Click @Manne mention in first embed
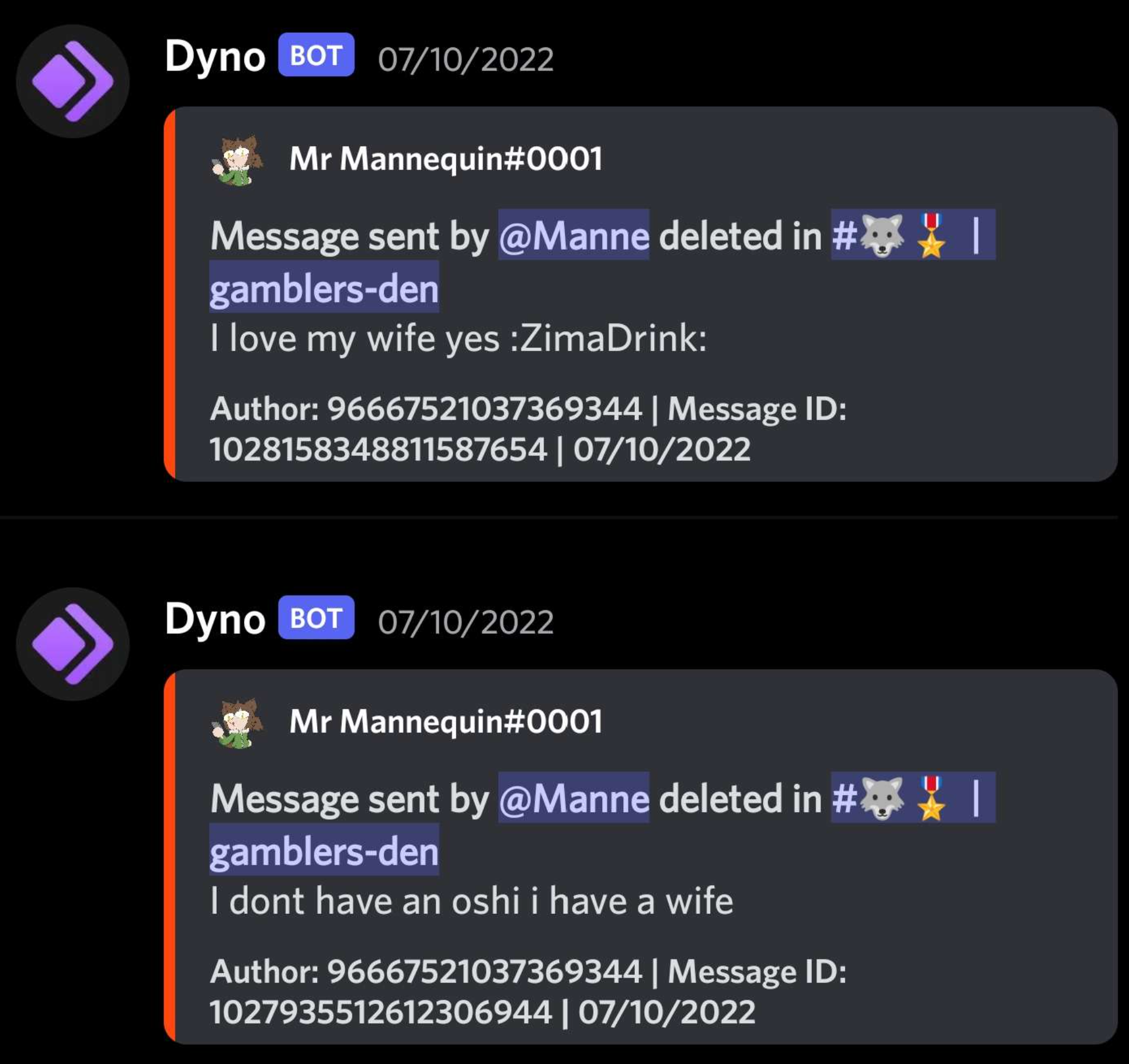The image size is (1129, 1064). click(x=574, y=235)
